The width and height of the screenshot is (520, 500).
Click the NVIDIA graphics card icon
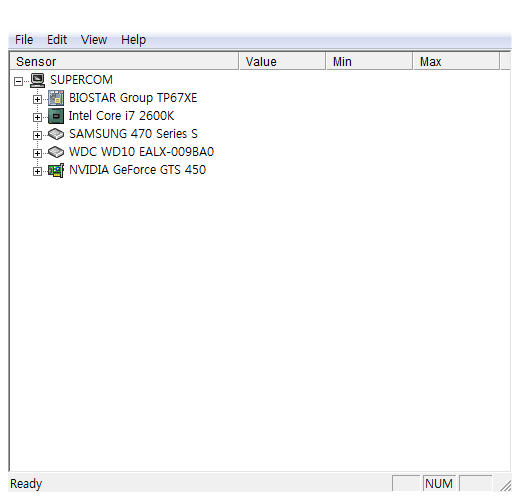(x=56, y=170)
